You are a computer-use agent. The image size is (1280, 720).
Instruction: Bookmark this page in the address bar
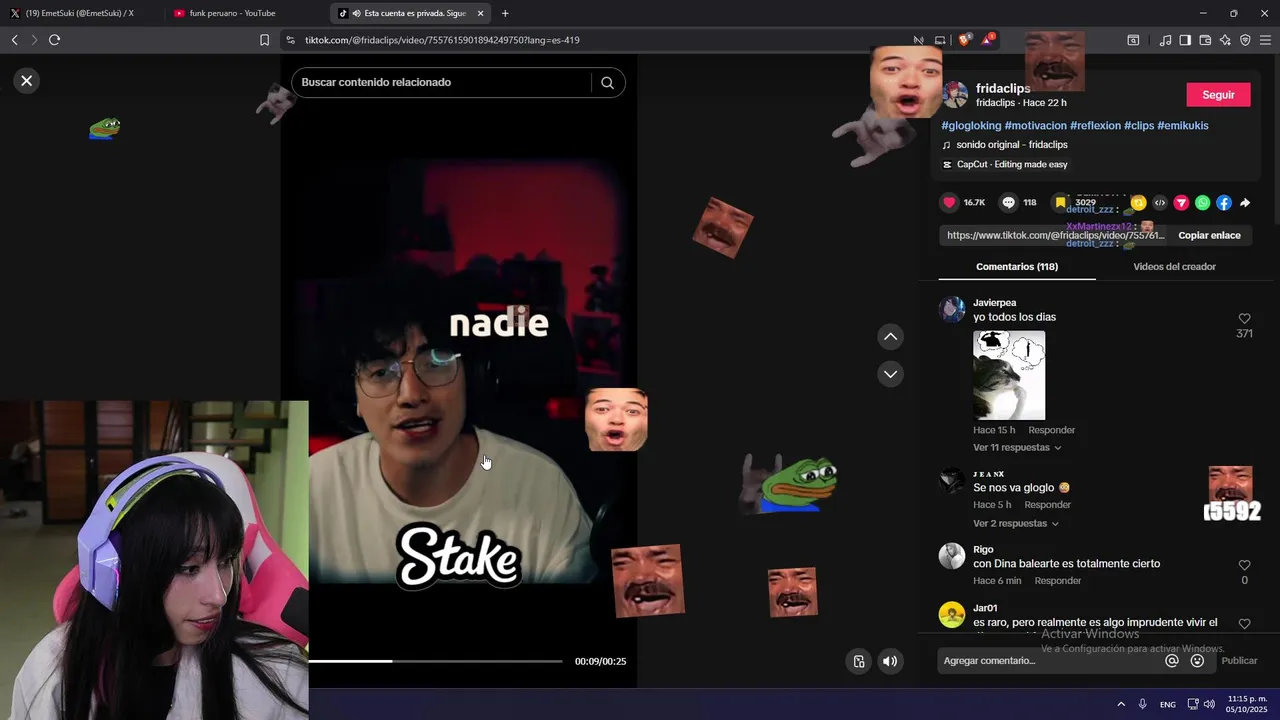264,40
